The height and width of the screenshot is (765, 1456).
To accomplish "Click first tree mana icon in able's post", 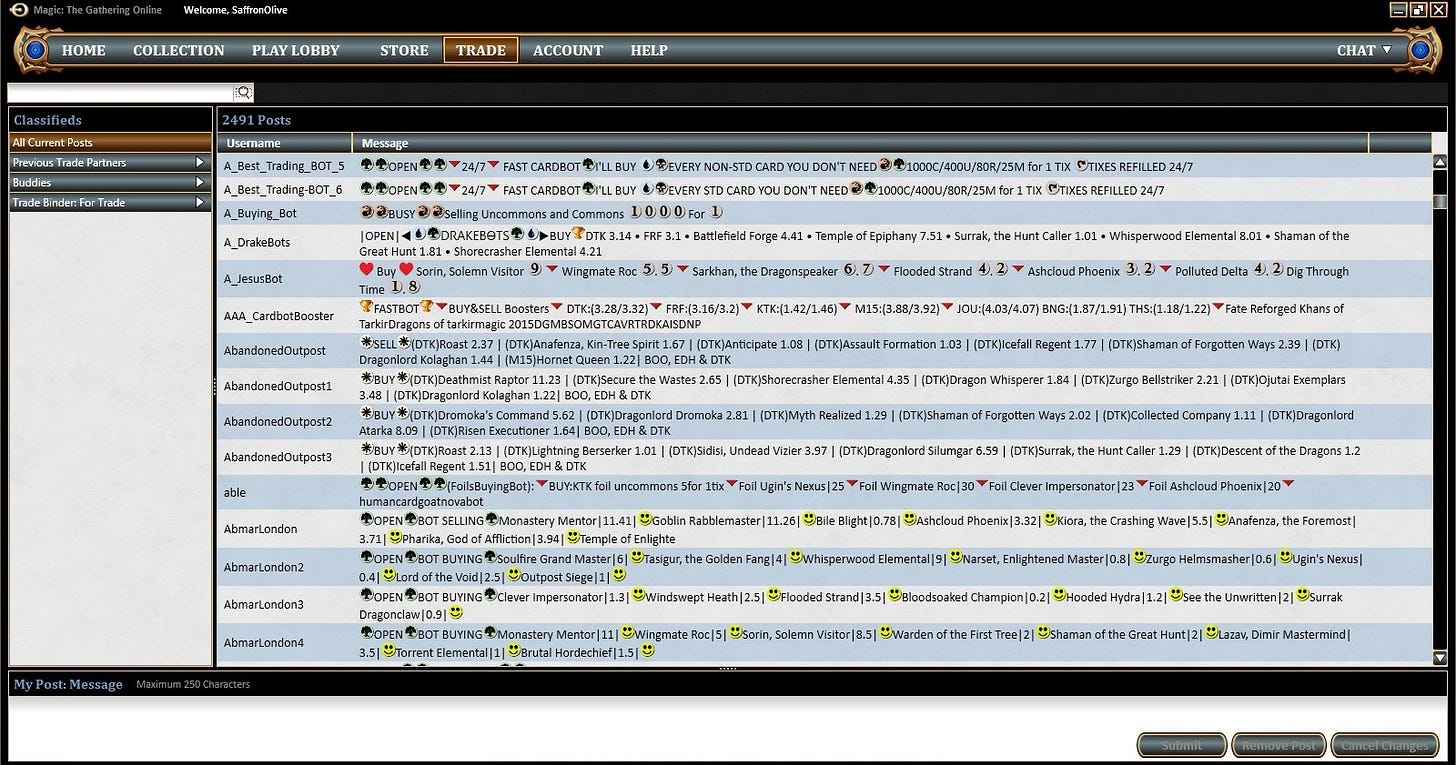I will [366, 484].
